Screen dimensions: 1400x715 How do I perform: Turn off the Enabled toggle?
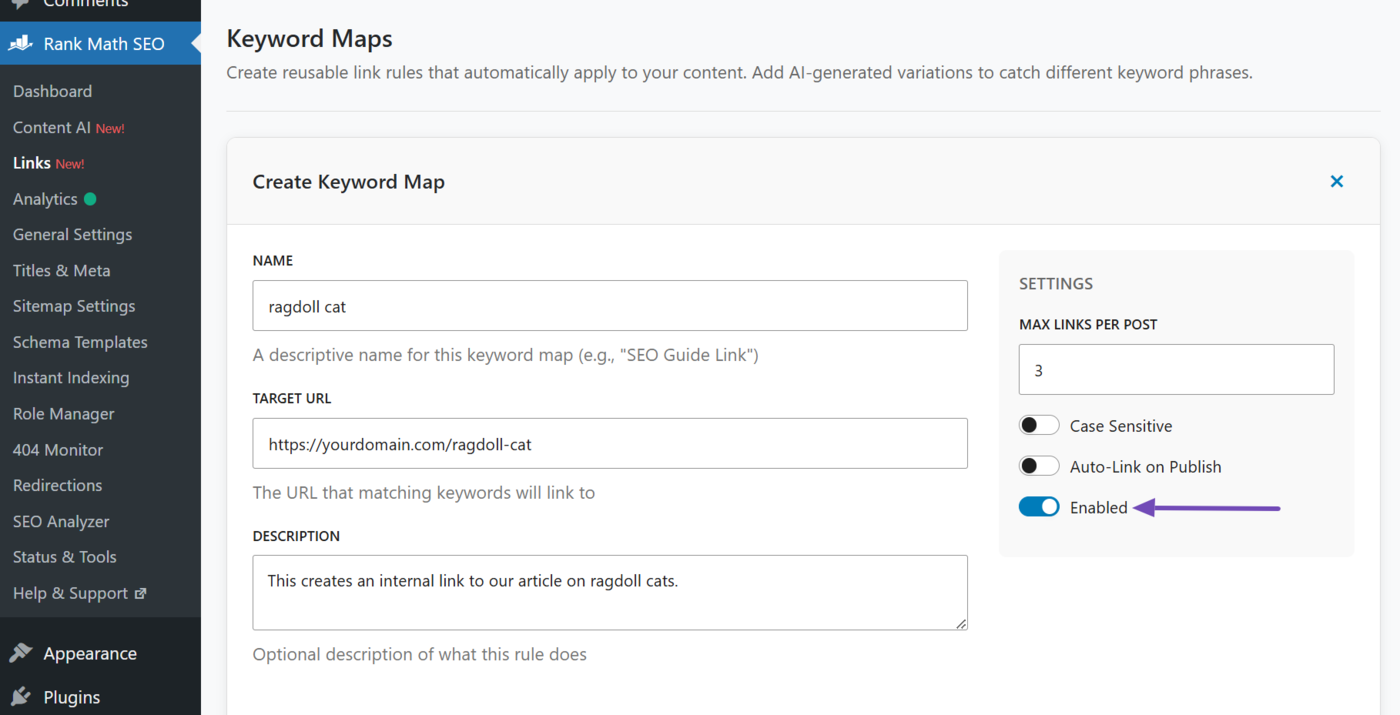(x=1039, y=508)
